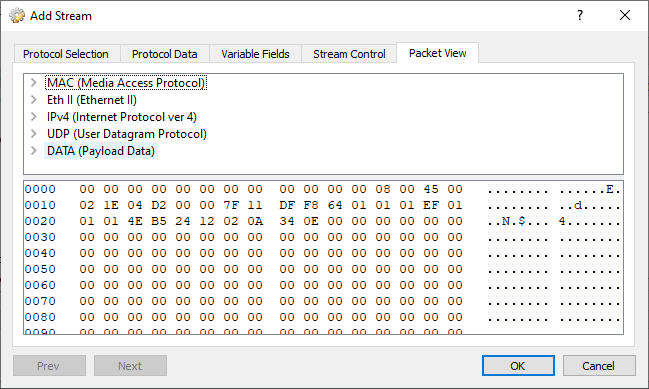
Task: Expand the UDP (User Datagram Protocol) node
Action: pyautogui.click(x=34, y=134)
